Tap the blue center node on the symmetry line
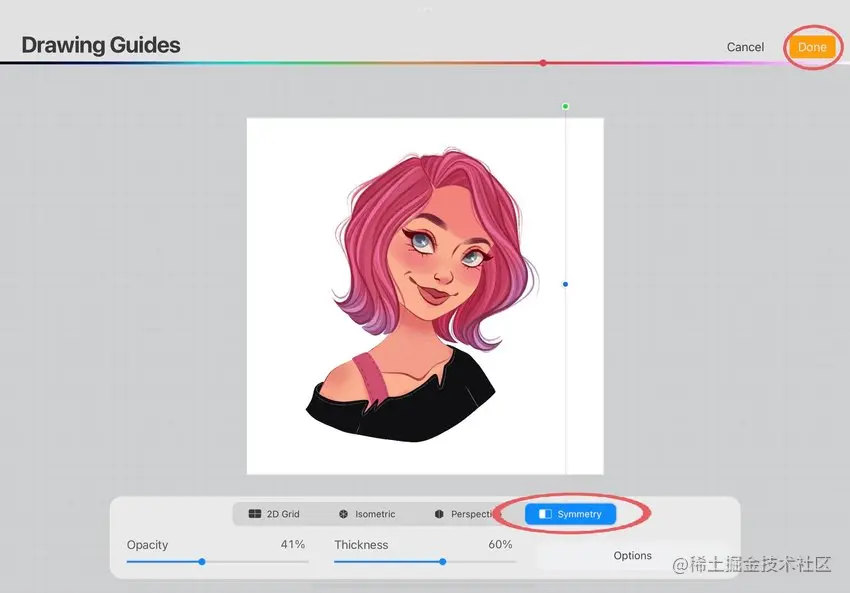 pos(565,284)
